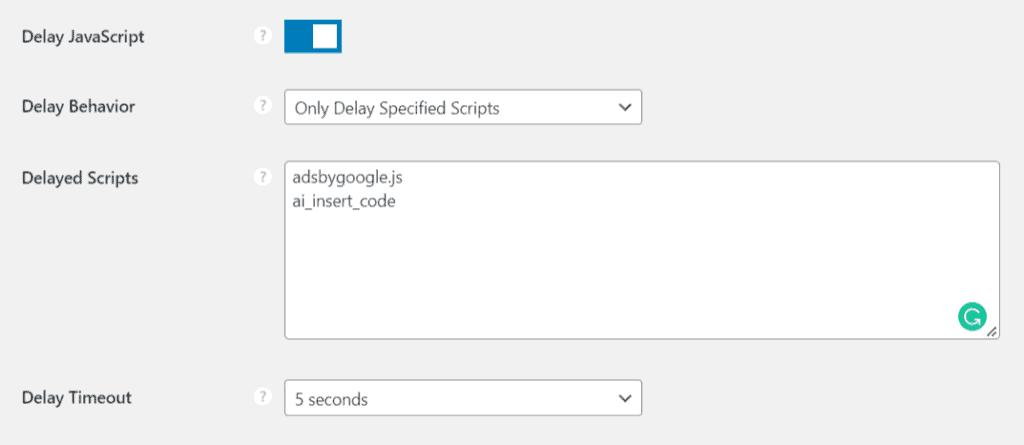This screenshot has width=1024, height=445.
Task: Open the green Grammarly icon in the textarea
Action: coord(971,317)
